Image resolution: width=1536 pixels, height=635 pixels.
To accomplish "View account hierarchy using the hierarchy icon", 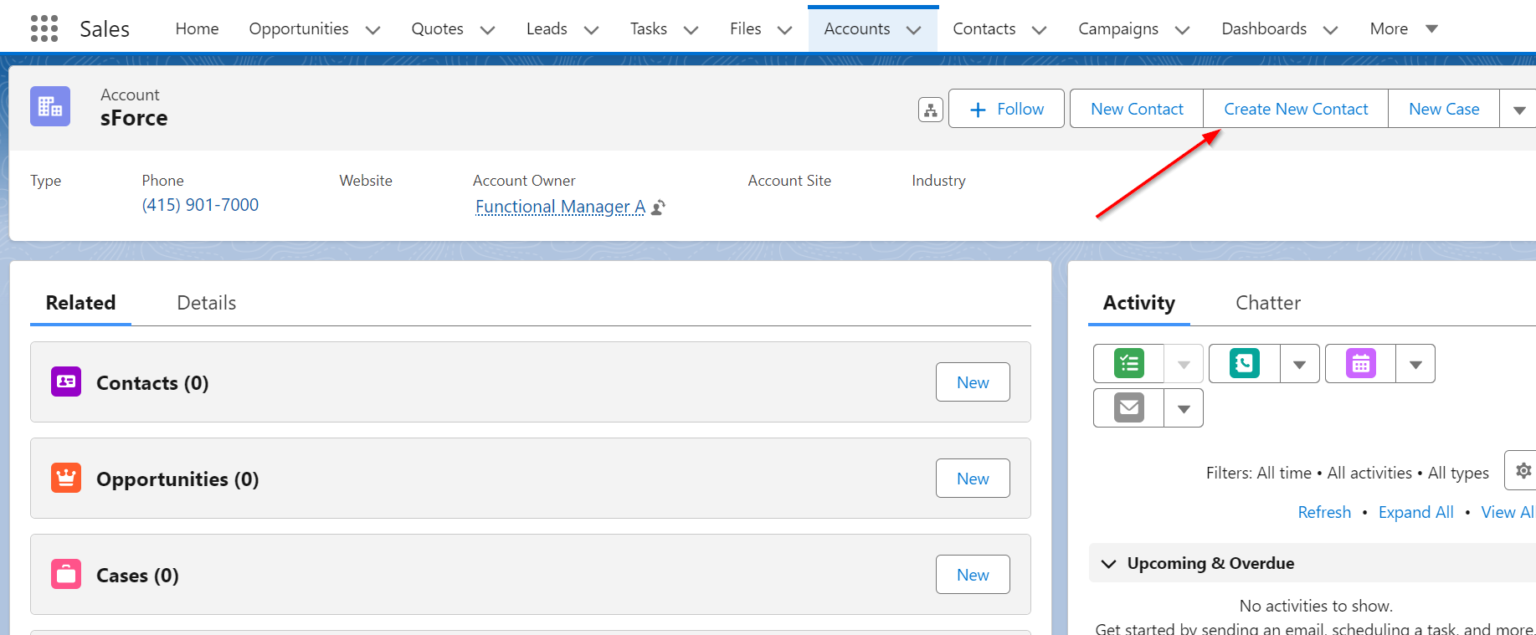I will (x=930, y=109).
